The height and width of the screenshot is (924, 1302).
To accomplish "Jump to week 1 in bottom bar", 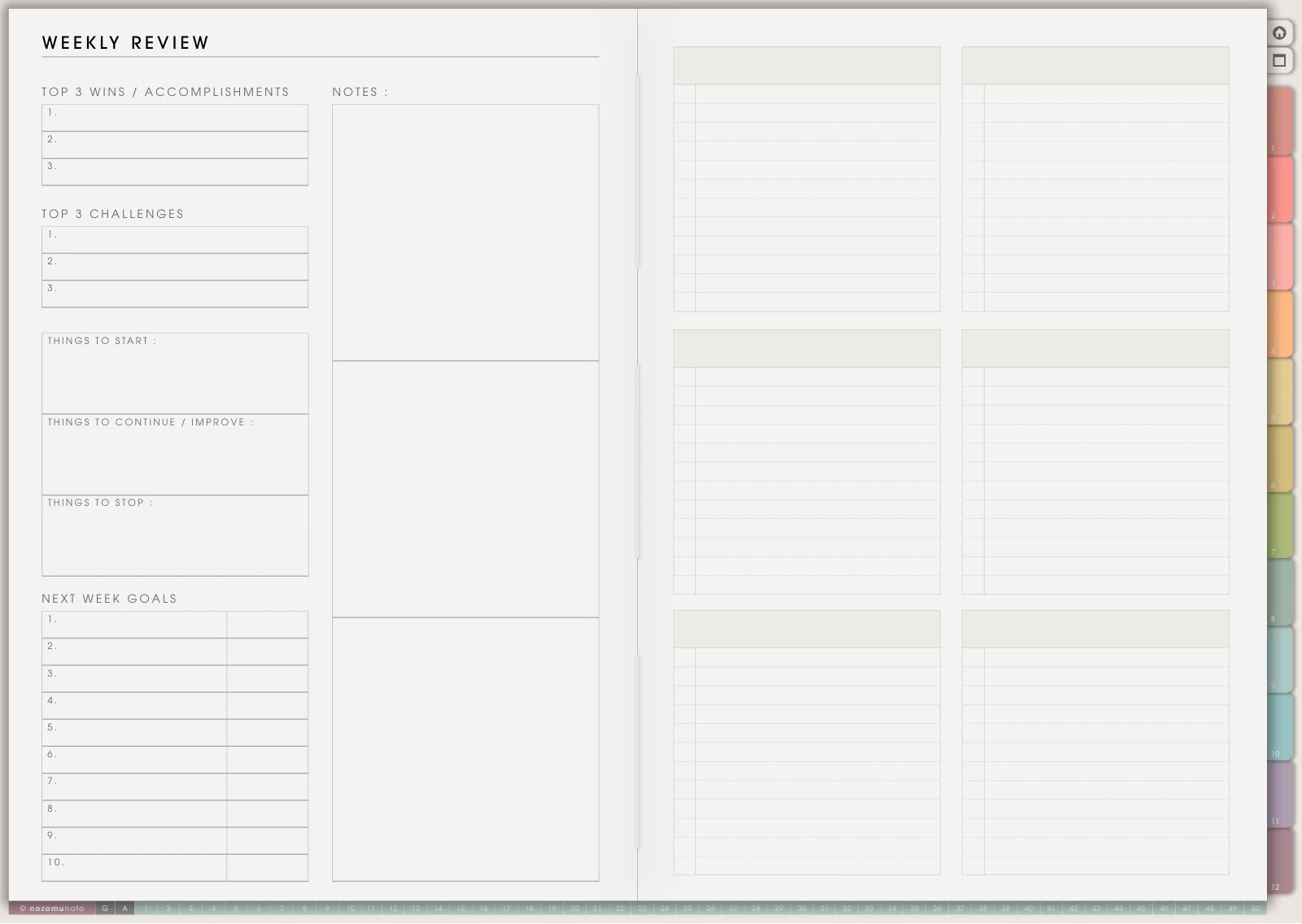I will pos(146,909).
